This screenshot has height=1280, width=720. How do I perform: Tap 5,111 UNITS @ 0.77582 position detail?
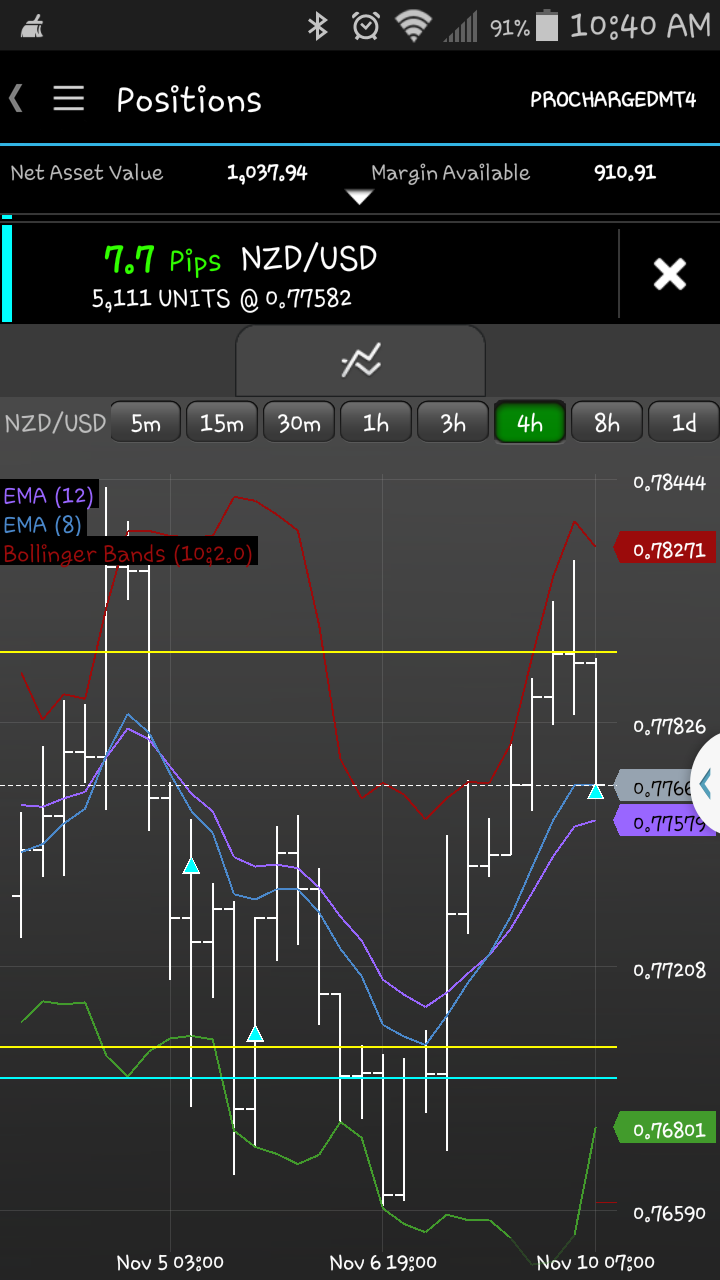222,298
